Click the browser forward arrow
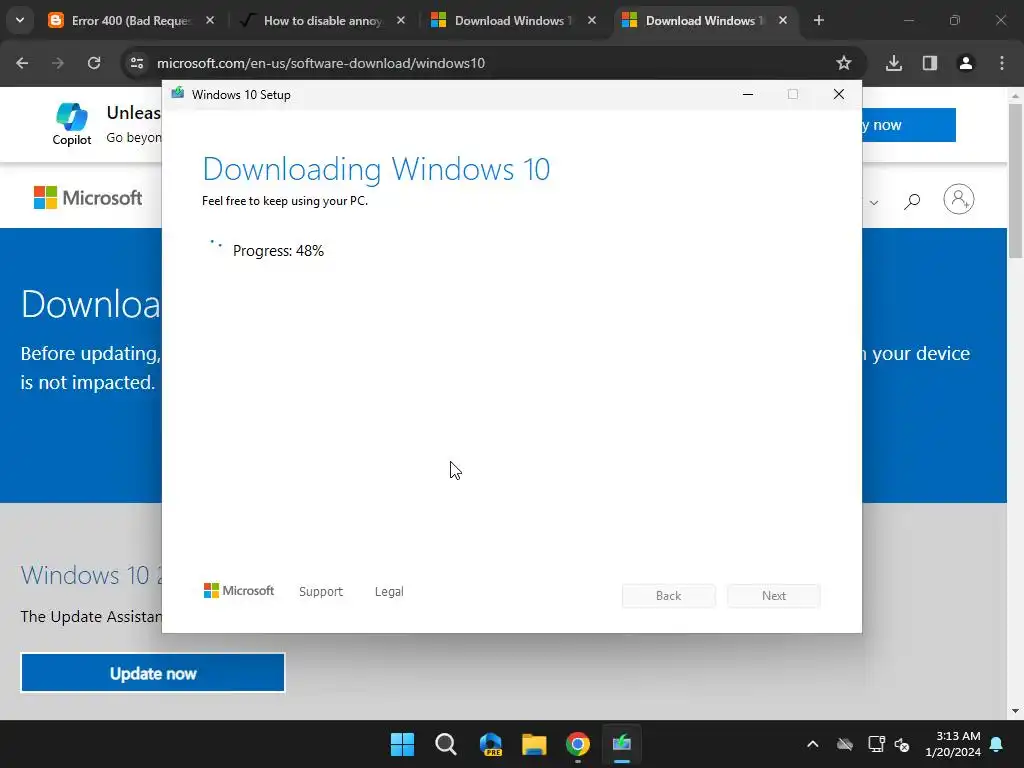 58,63
